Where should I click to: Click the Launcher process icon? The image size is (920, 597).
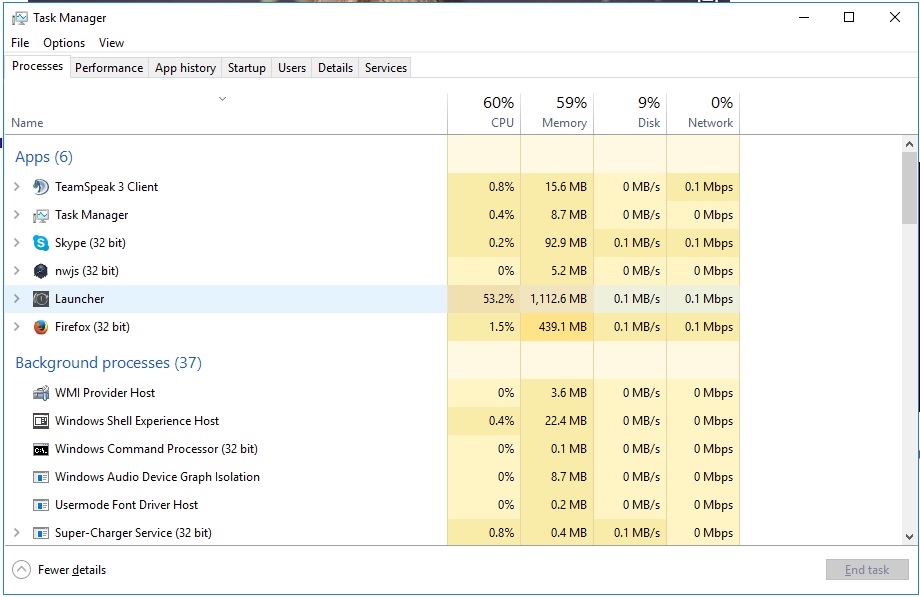tap(41, 299)
